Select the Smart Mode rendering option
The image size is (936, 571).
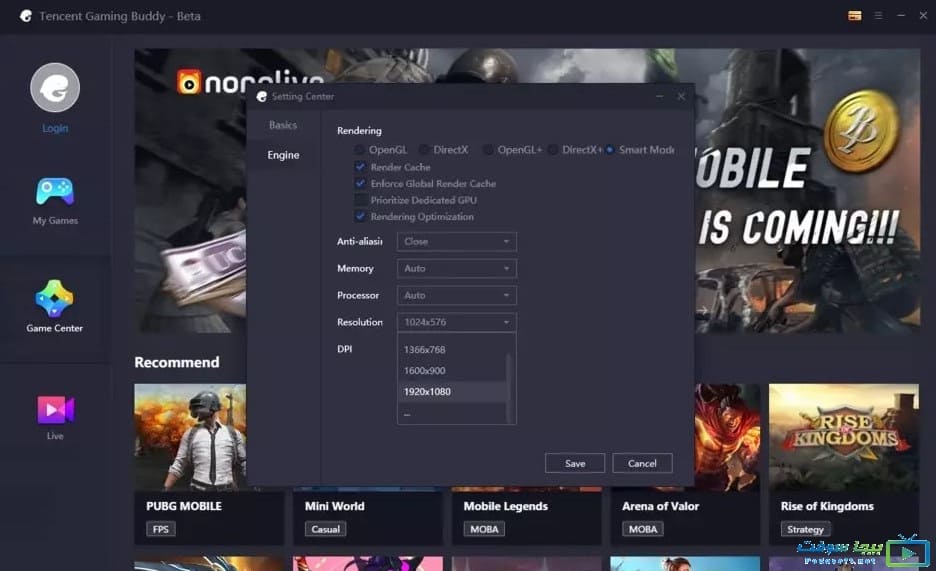pos(609,150)
